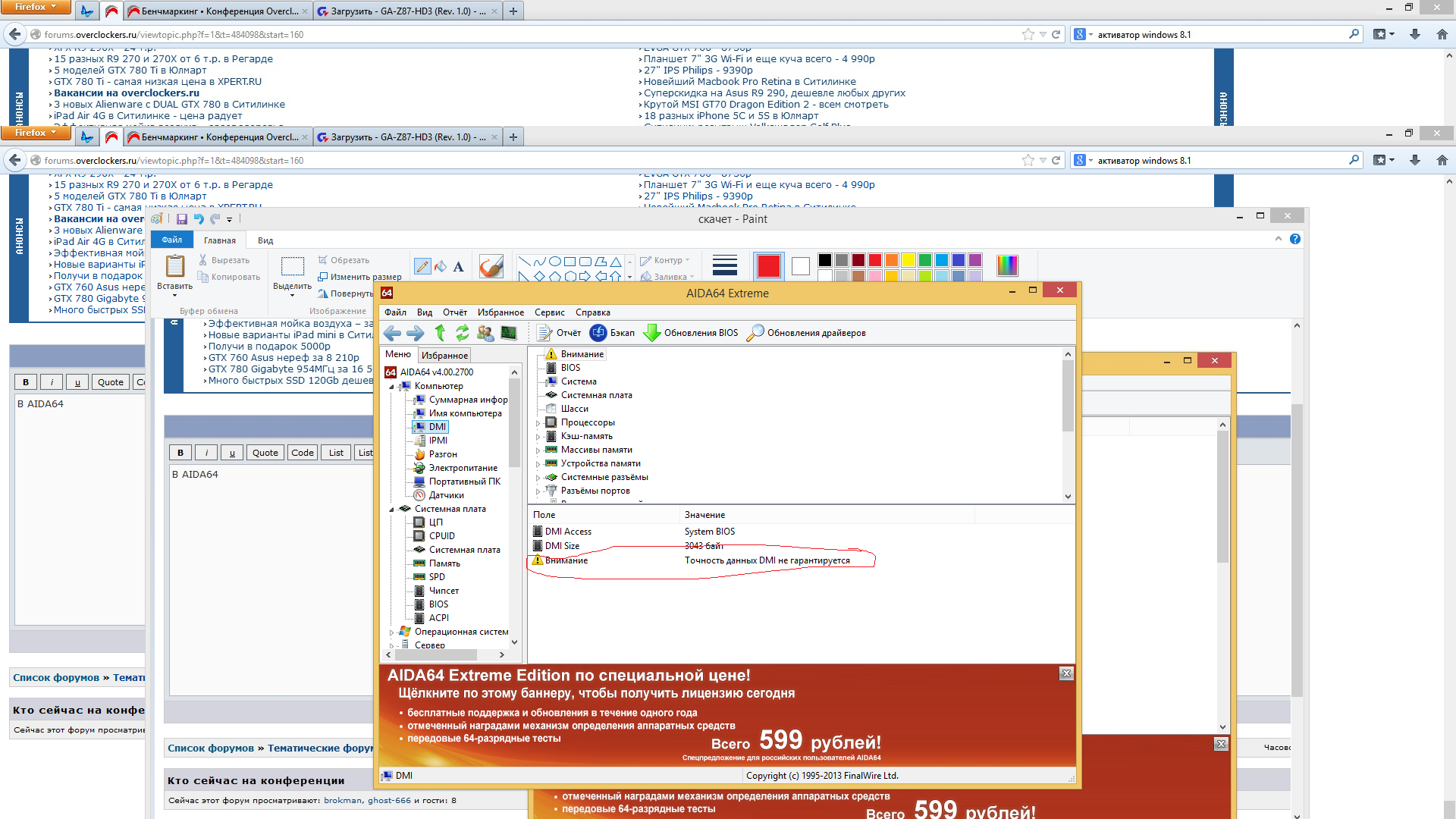The height and width of the screenshot is (819, 1456).
Task: Select Paint pencil tool
Action: [422, 266]
